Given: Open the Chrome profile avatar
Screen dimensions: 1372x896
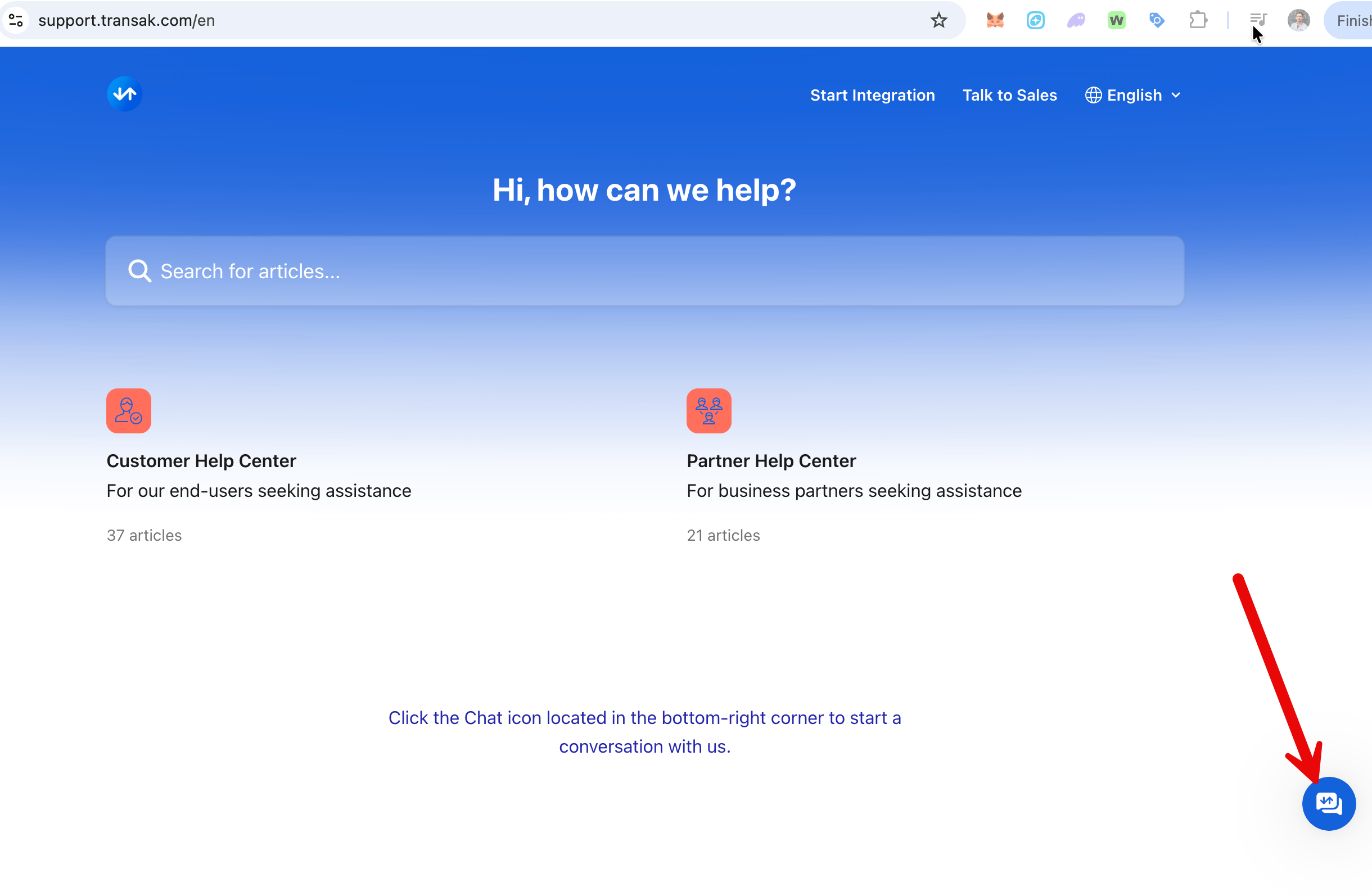Looking at the screenshot, I should point(1298,21).
